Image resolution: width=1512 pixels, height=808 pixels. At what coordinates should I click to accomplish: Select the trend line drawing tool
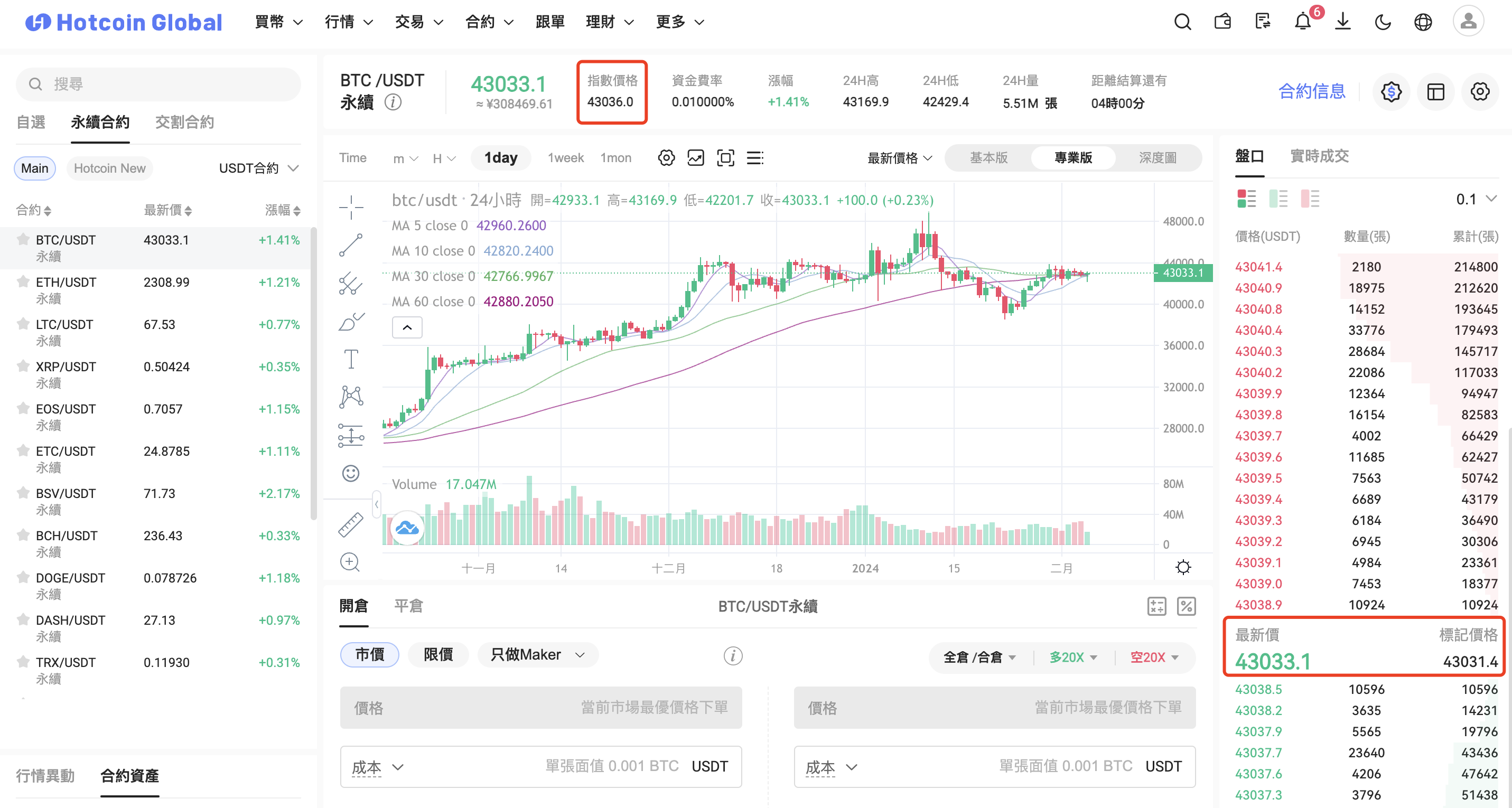(x=351, y=245)
